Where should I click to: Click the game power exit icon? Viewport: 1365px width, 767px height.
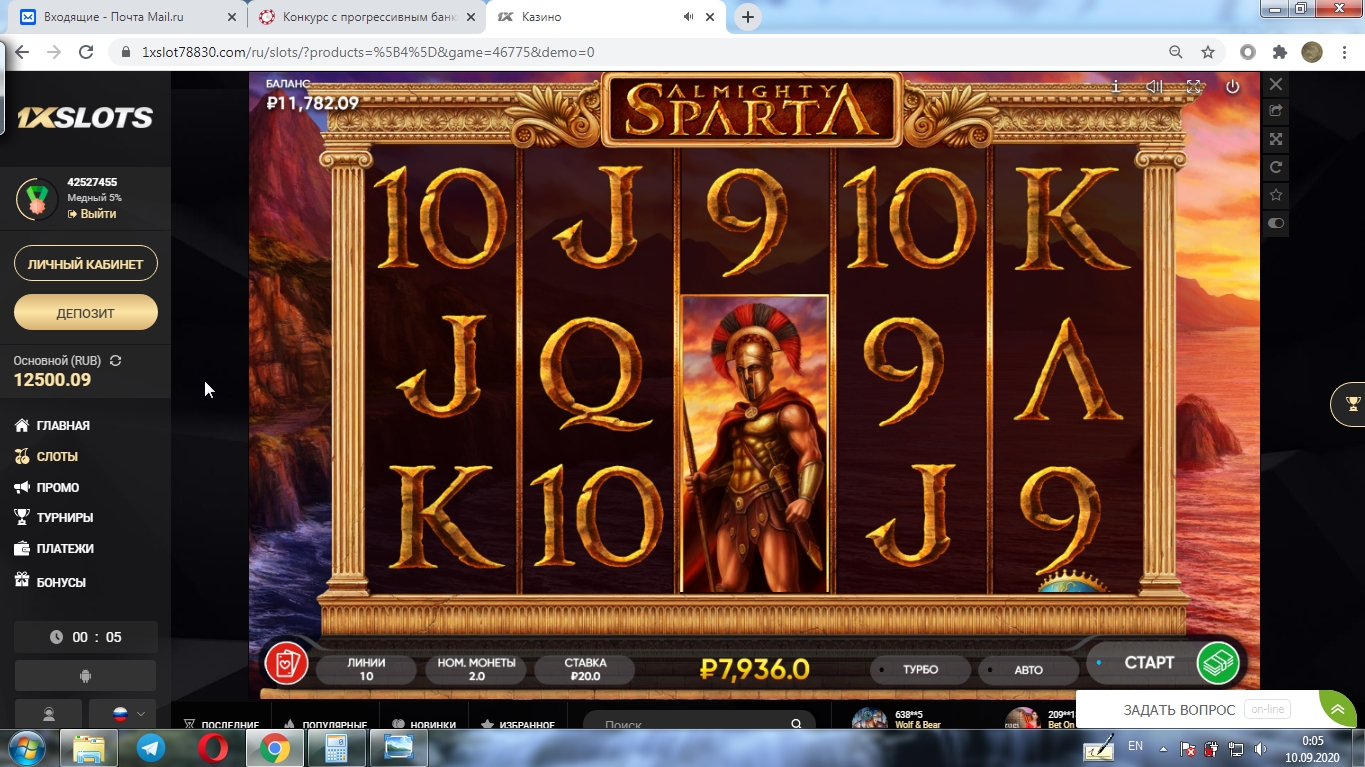(1232, 87)
